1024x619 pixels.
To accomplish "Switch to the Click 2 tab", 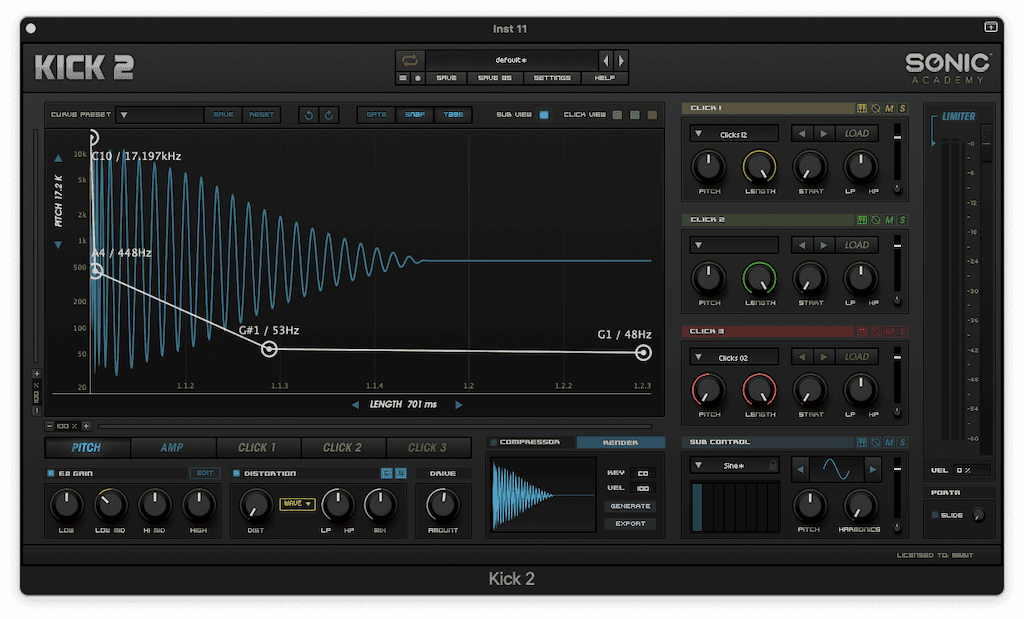I will [x=342, y=448].
